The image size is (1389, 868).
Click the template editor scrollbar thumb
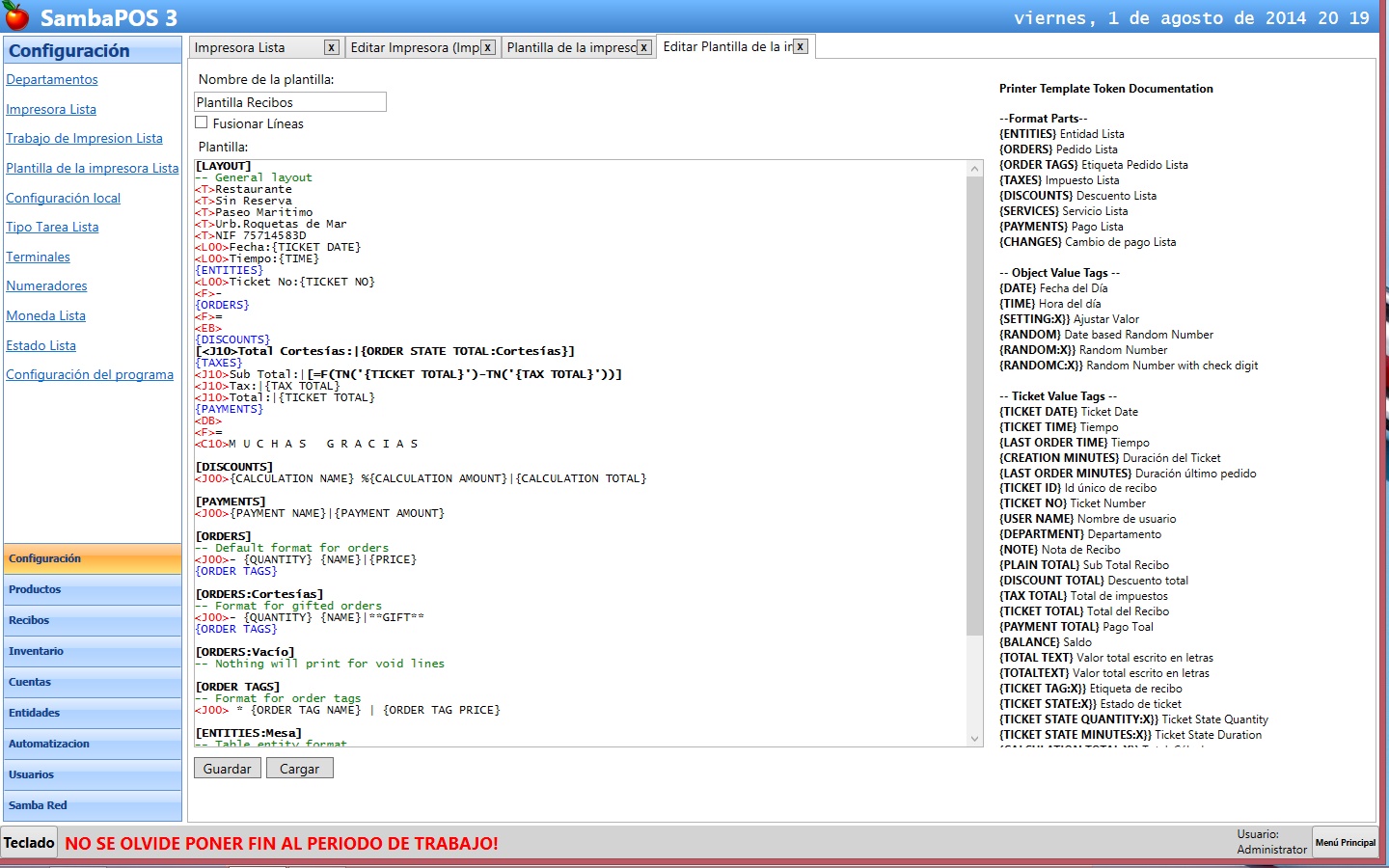point(974,406)
